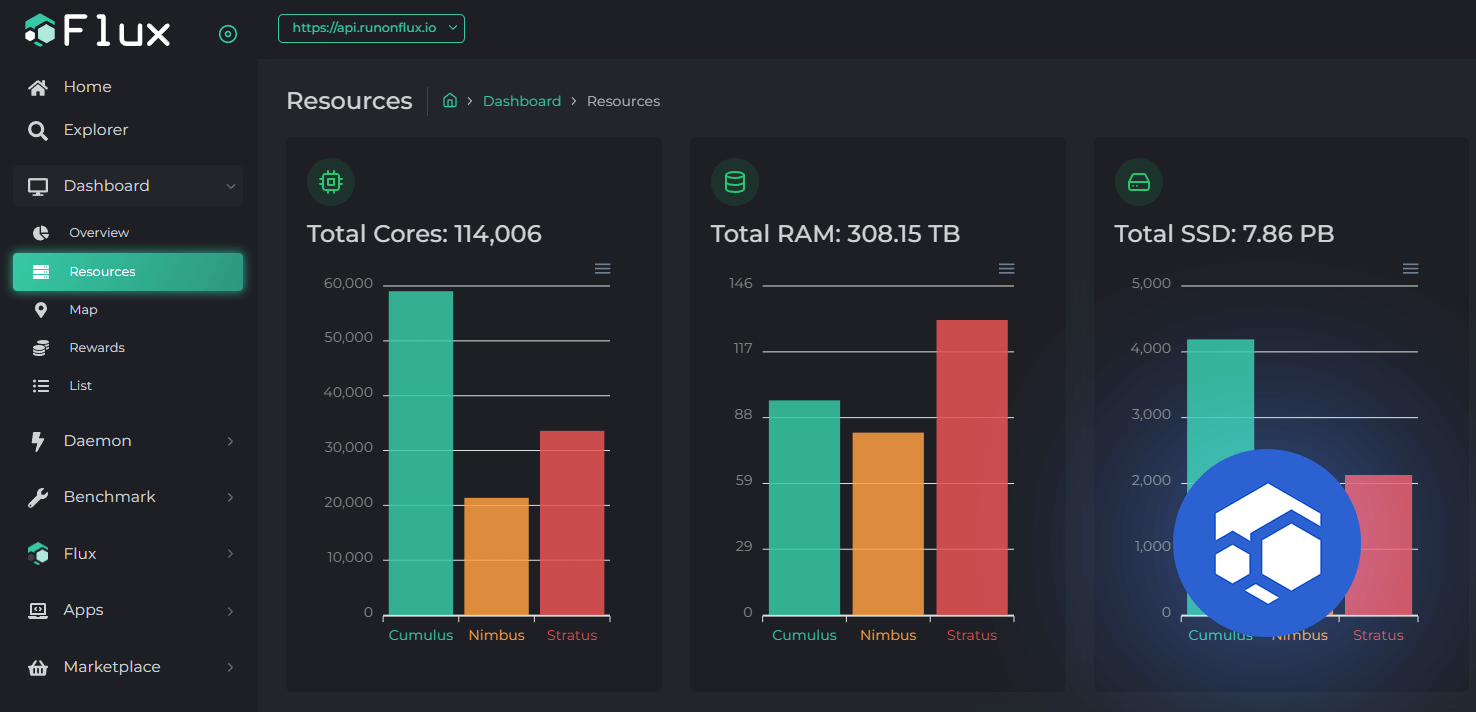Toggle the sidebar collapse circle icon
The height and width of the screenshot is (712, 1476).
tap(228, 34)
